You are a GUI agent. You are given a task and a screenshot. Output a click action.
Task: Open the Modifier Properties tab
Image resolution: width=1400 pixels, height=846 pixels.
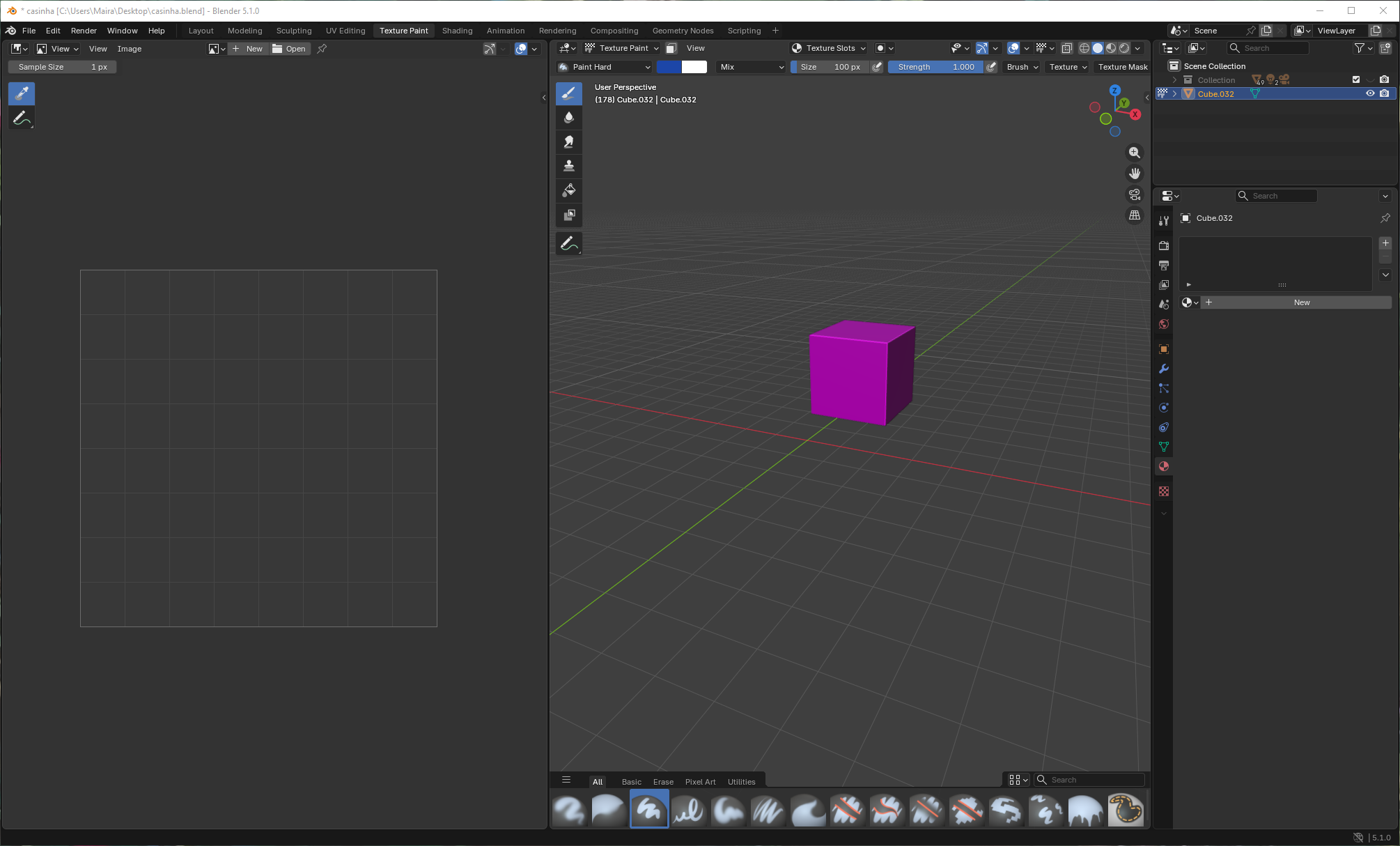tap(1163, 368)
